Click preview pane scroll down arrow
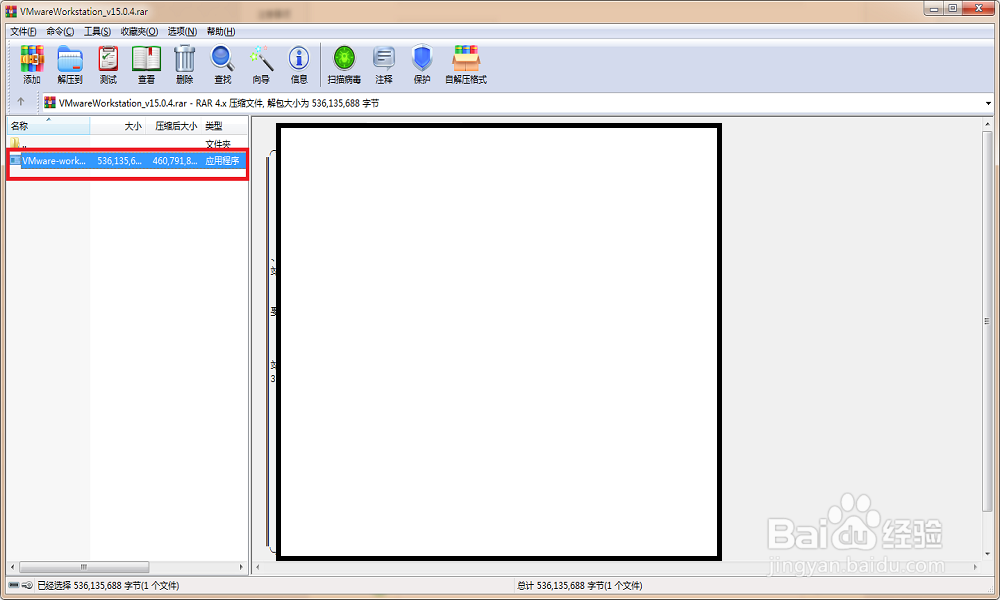Screen dimensions: 1000x600 point(987,554)
